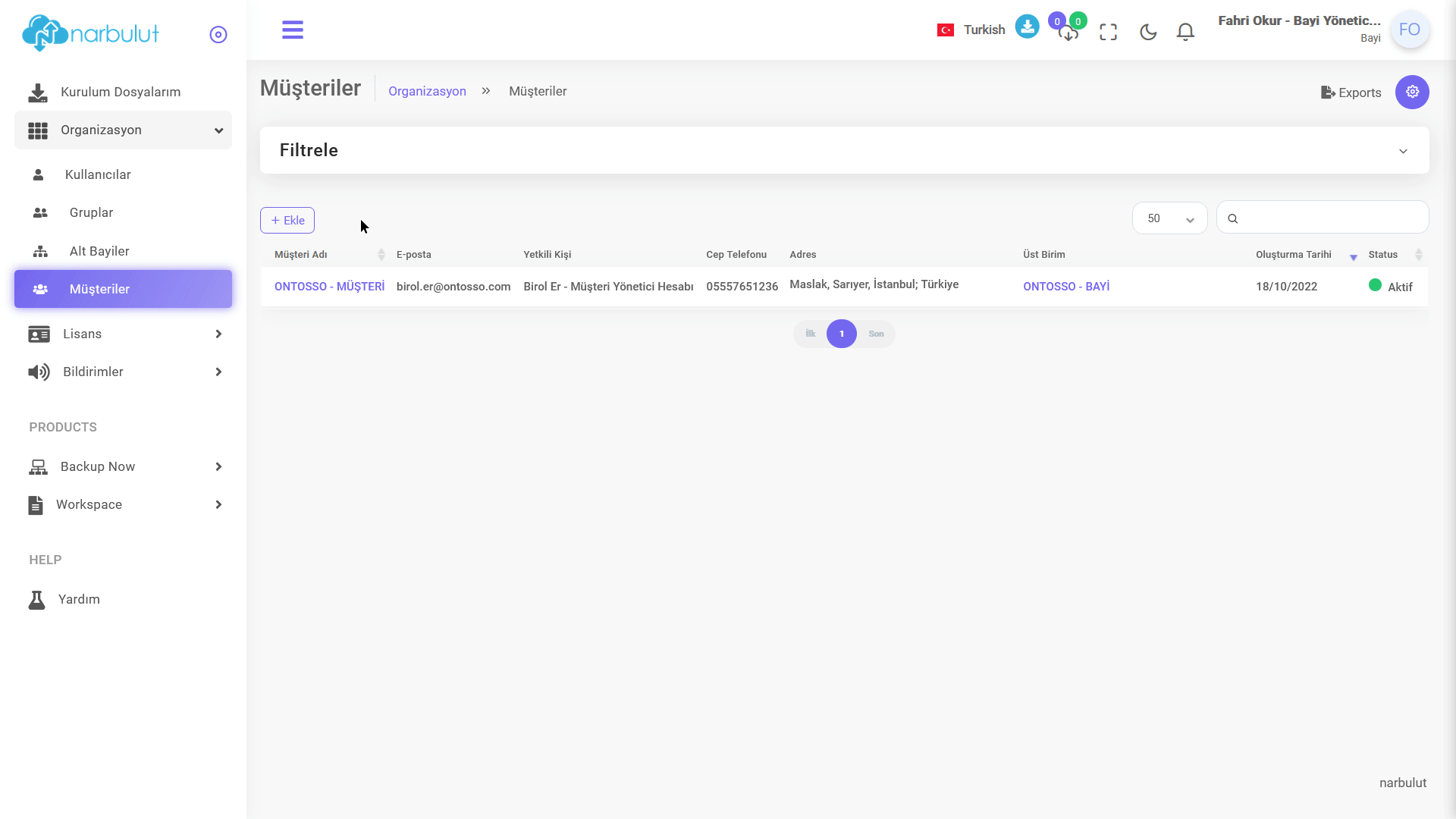Expand the Filtrele panel chevron
The image size is (1456, 819).
click(1403, 151)
